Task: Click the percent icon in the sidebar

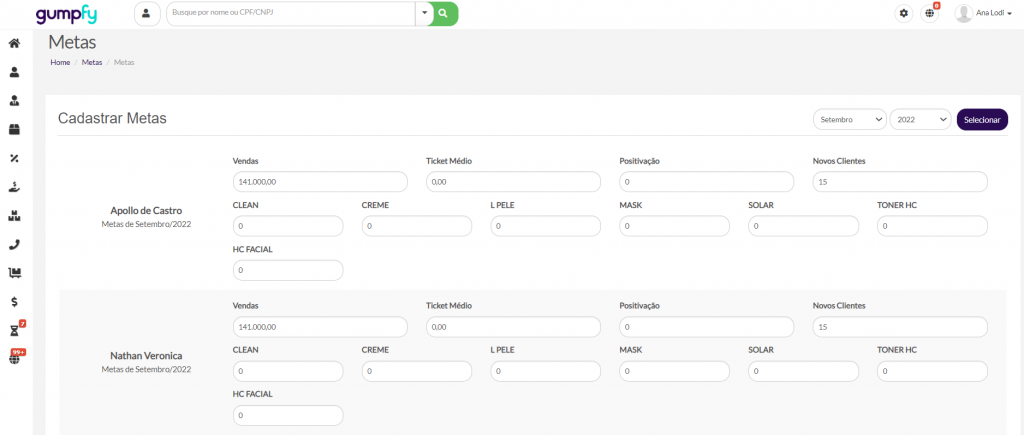Action: tap(14, 158)
